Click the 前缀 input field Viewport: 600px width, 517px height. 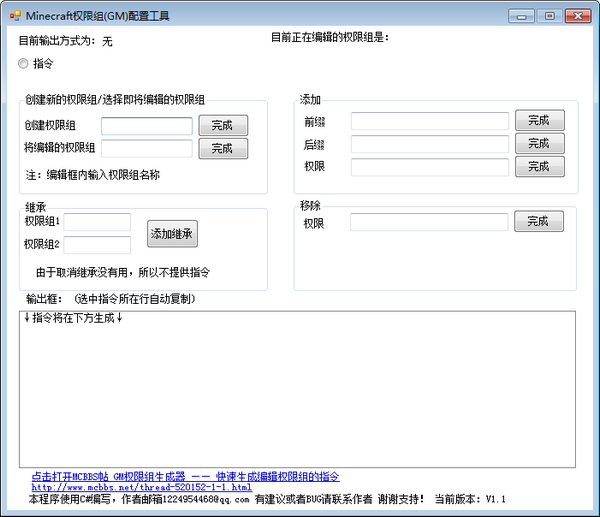coord(430,121)
